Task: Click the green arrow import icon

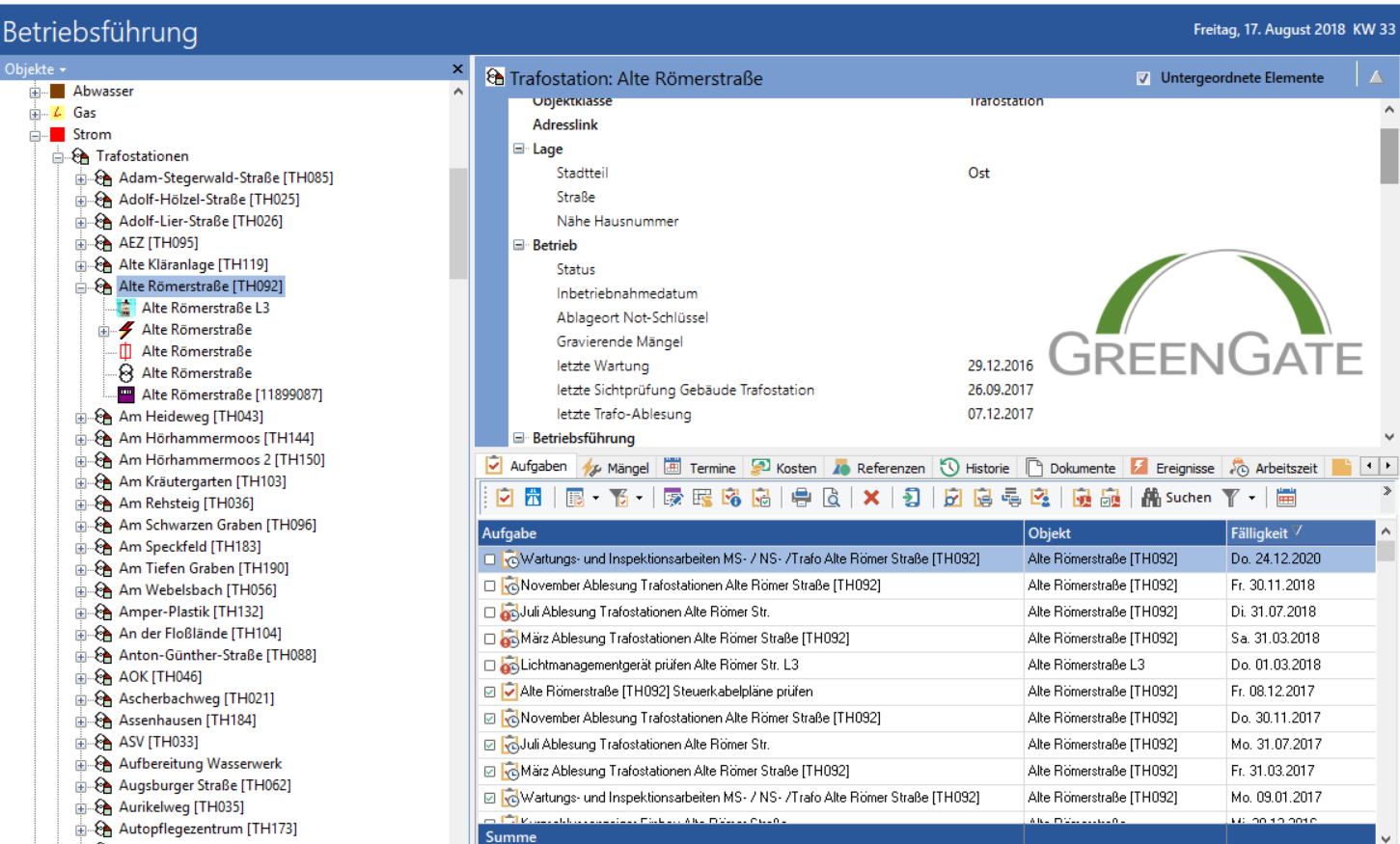Action: click(911, 498)
